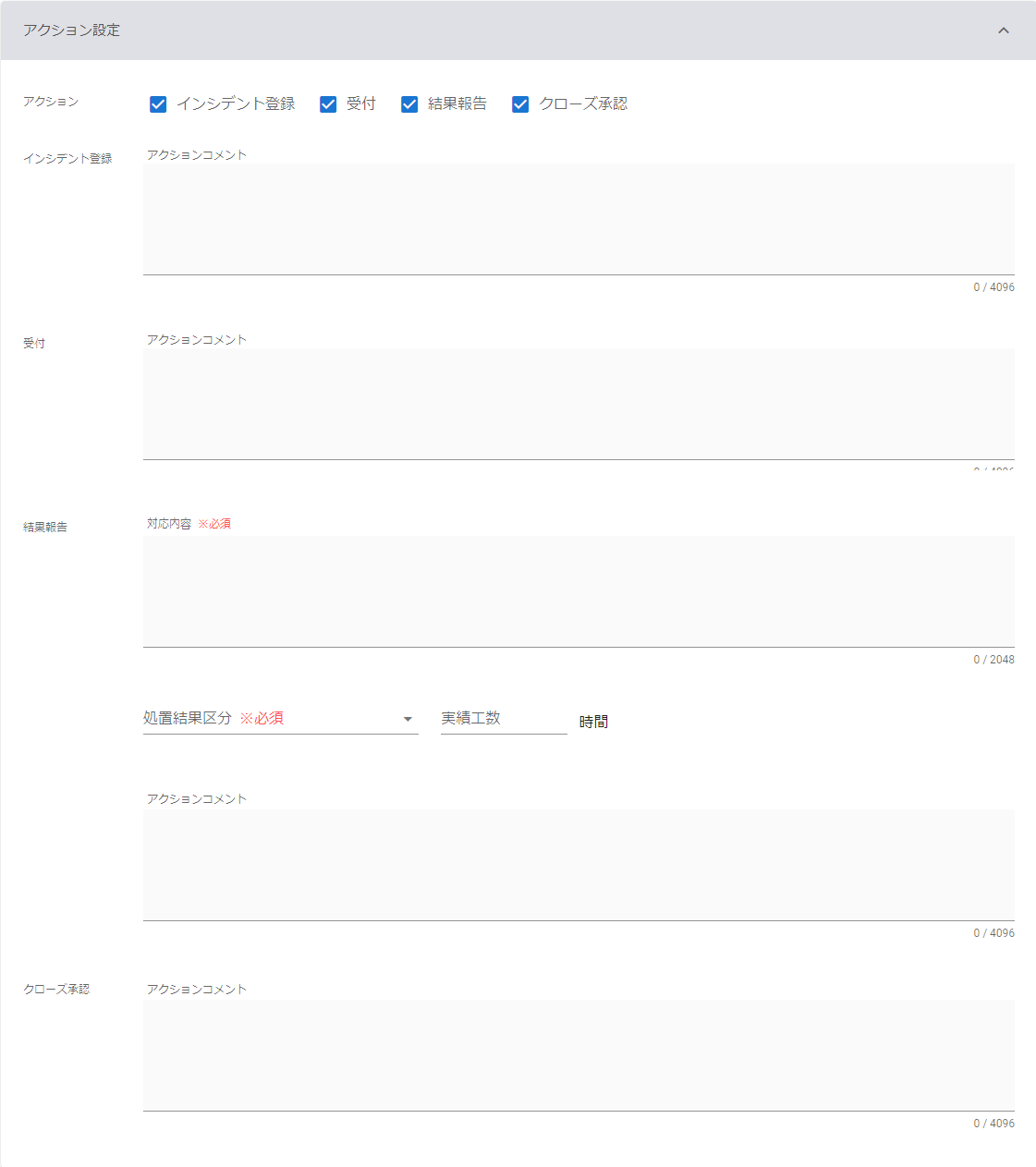Click the 処置結果区分 dropdown arrow

(408, 720)
